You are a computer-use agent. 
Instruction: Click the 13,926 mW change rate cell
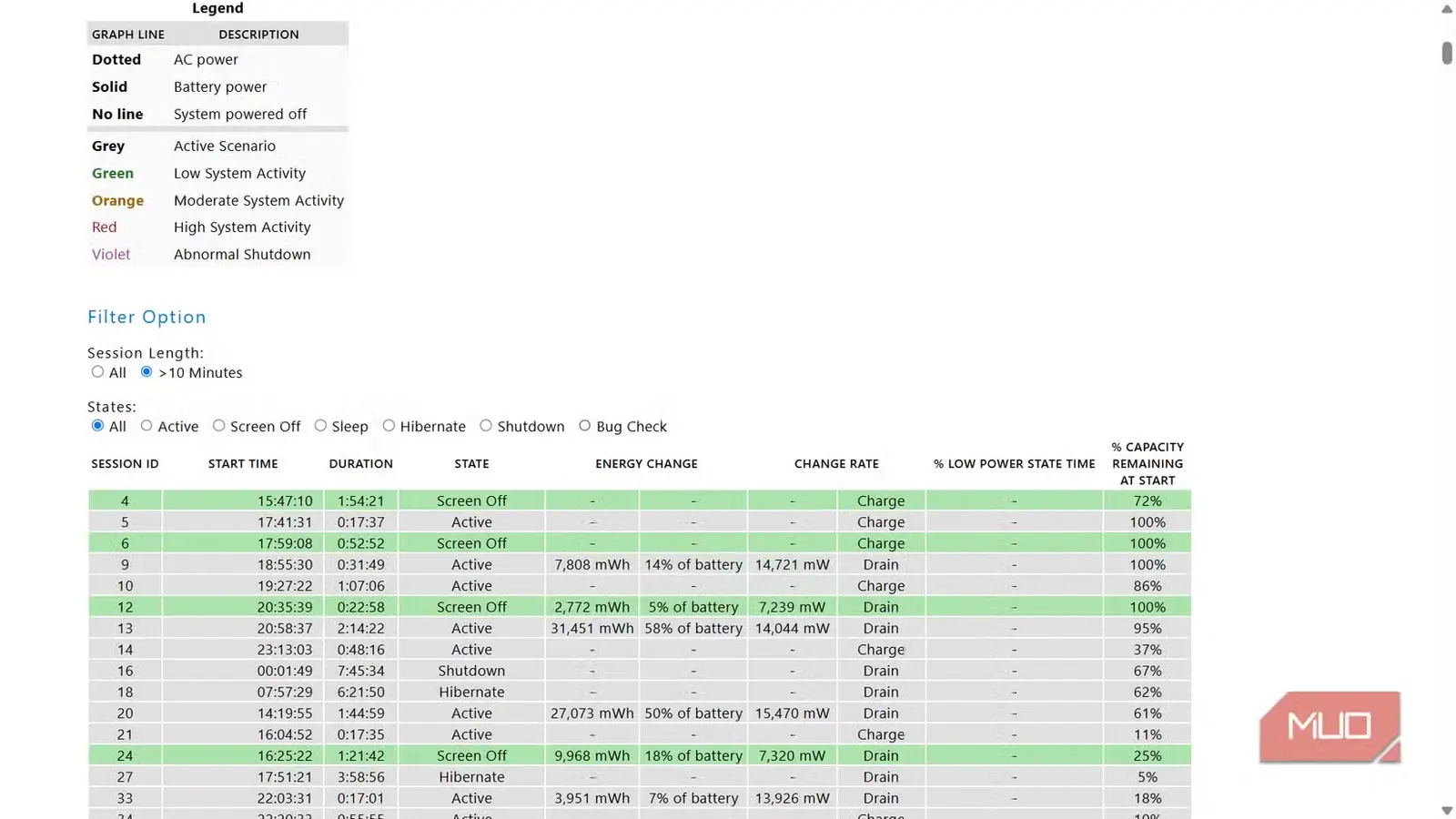[793, 798]
